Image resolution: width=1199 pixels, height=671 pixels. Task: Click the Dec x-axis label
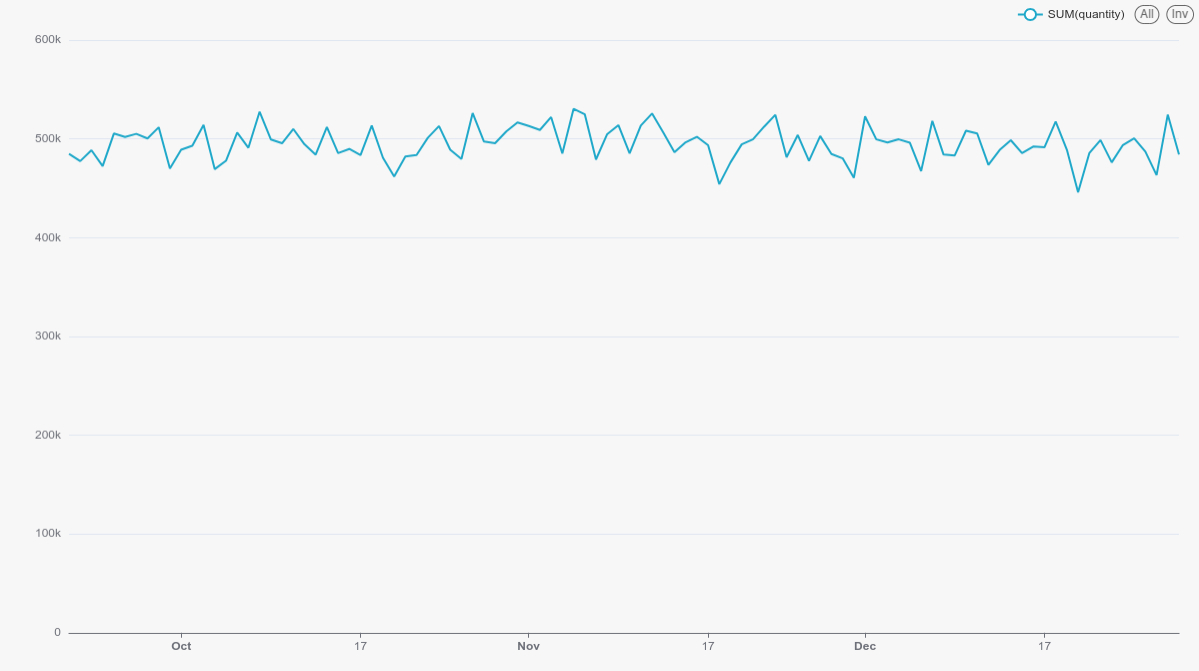865,646
